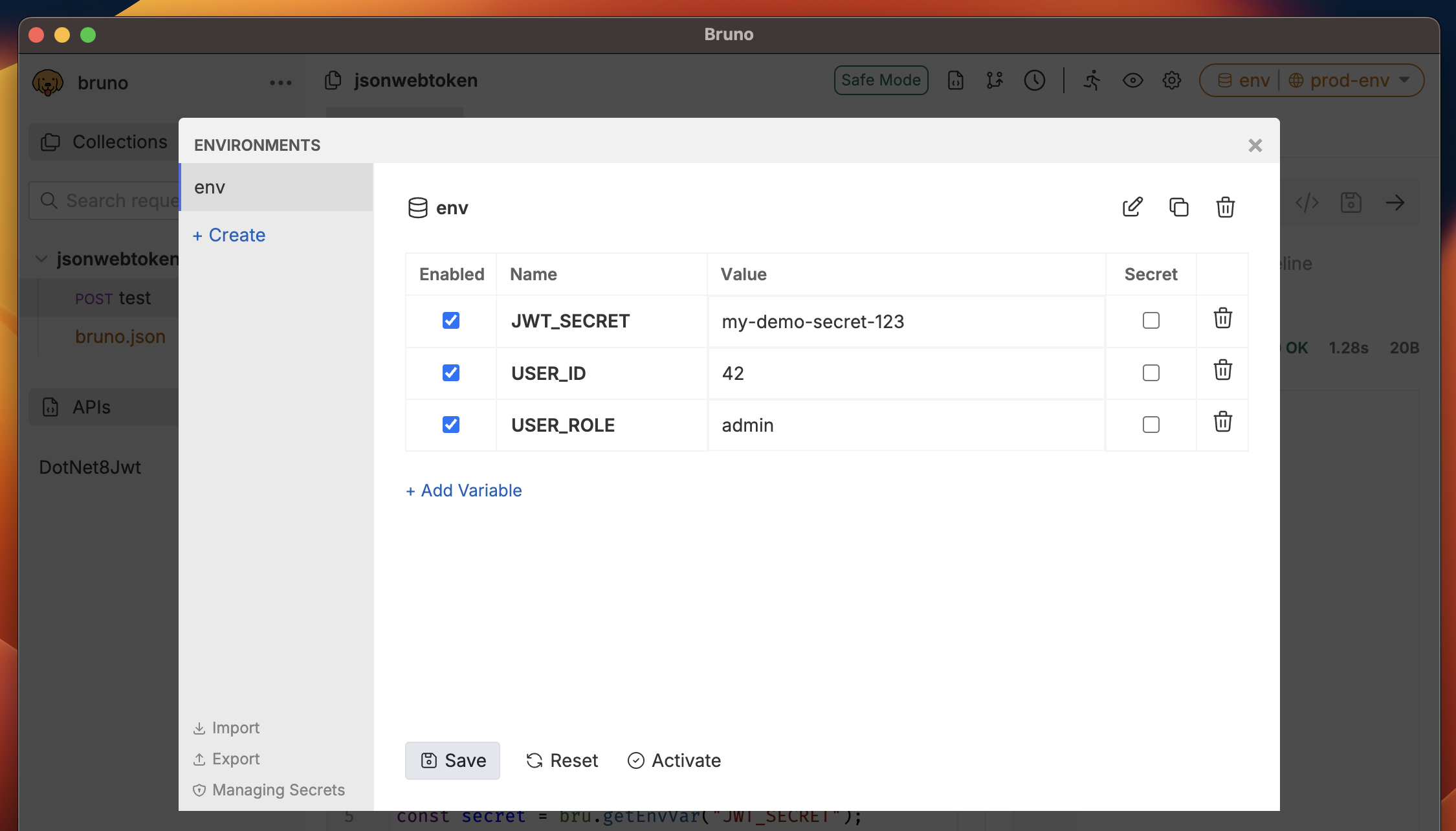Open the prod-env environment dropdown
This screenshot has width=1456, height=831.
tap(1348, 80)
